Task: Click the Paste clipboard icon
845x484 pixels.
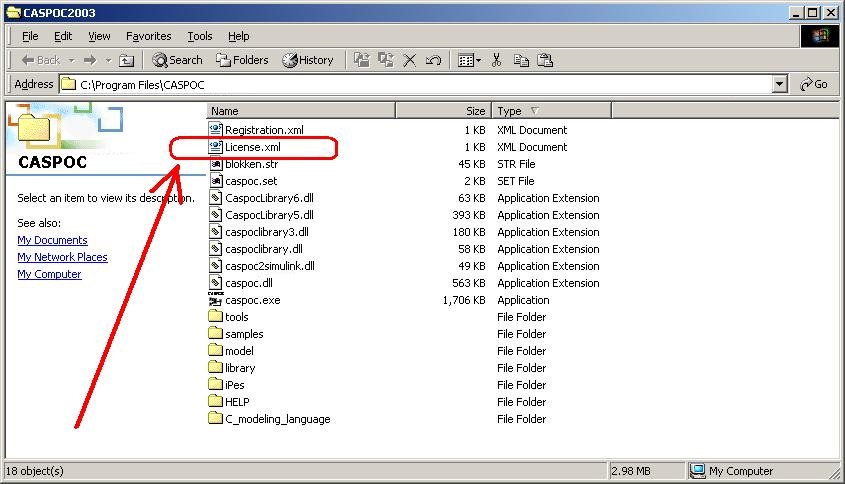Action: pyautogui.click(x=545, y=60)
